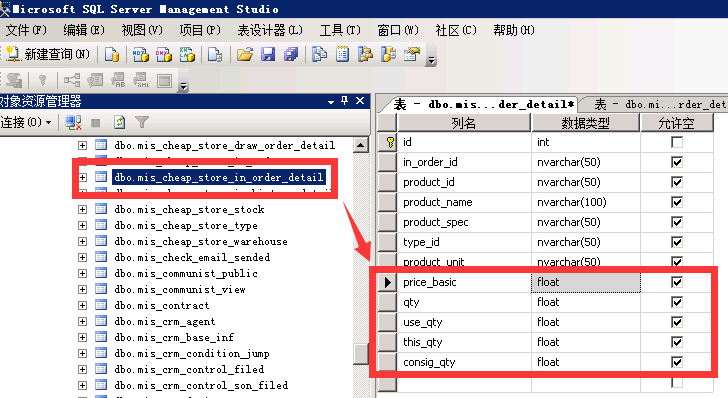
Task: Open the 表设计器(L) menu
Action: [270, 30]
